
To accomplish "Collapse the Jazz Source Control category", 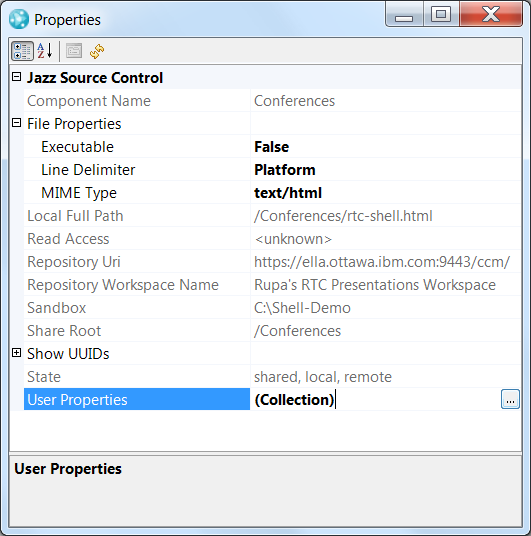I will click(16, 77).
